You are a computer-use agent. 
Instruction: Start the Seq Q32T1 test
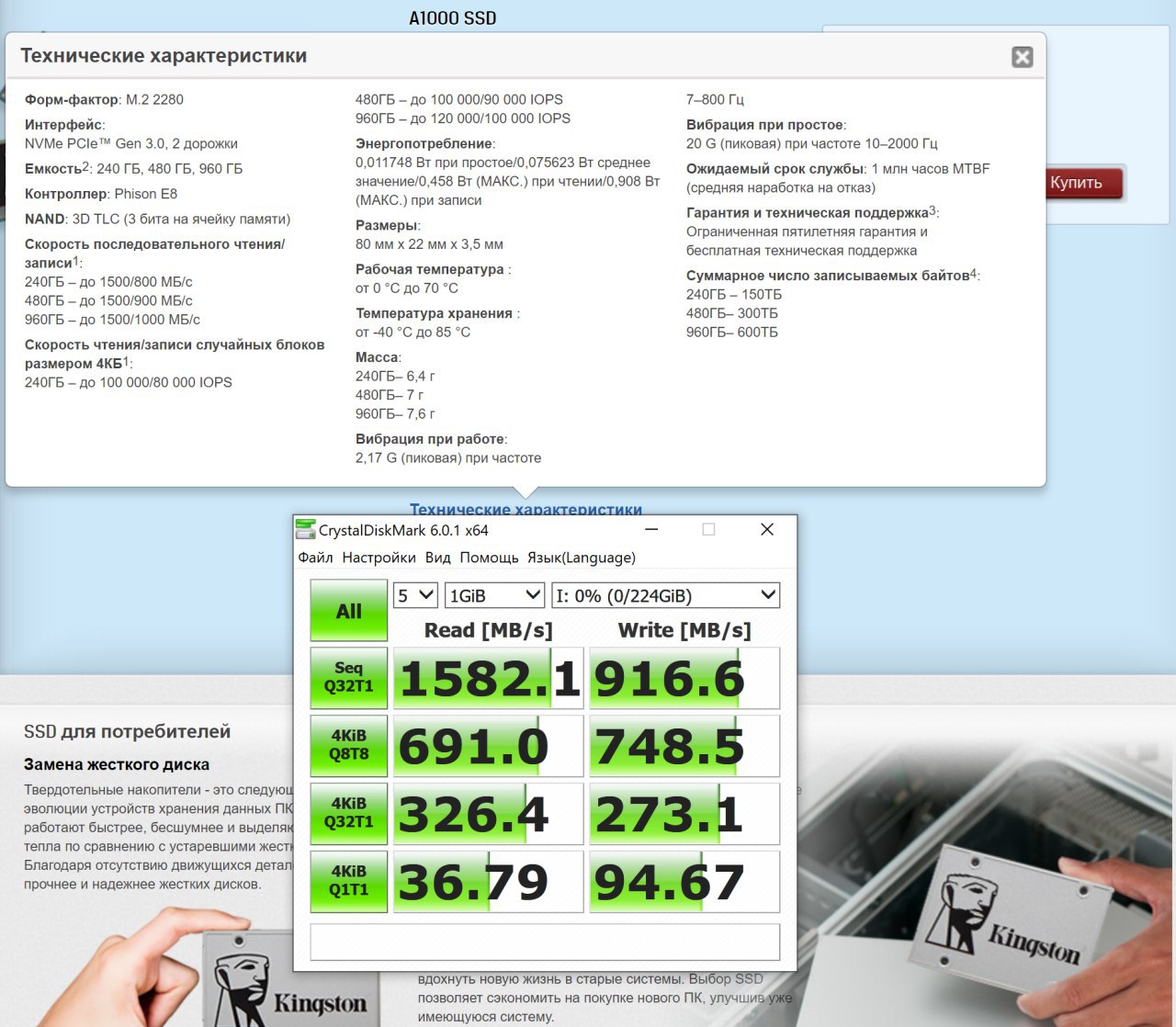349,678
